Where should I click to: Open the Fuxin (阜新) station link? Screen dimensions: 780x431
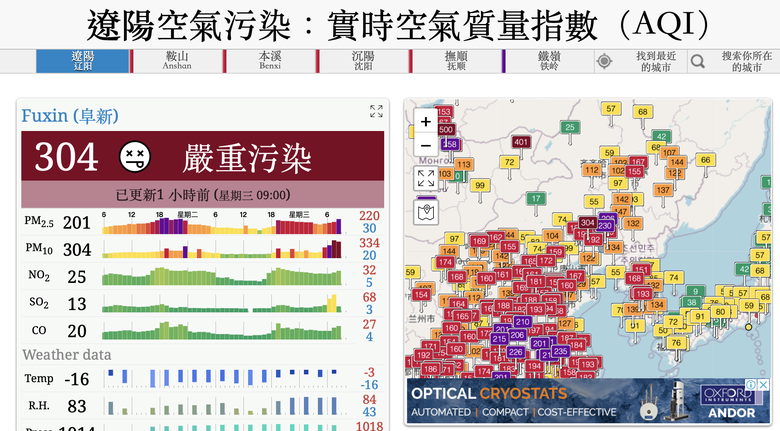(70, 115)
